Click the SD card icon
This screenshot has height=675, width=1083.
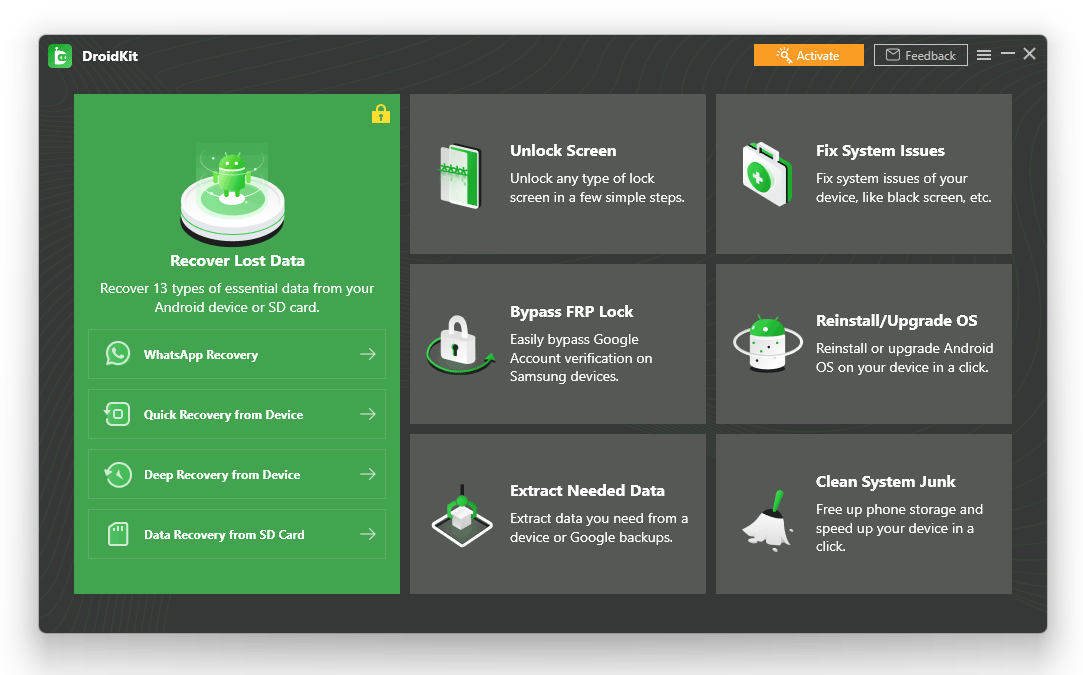(x=118, y=534)
